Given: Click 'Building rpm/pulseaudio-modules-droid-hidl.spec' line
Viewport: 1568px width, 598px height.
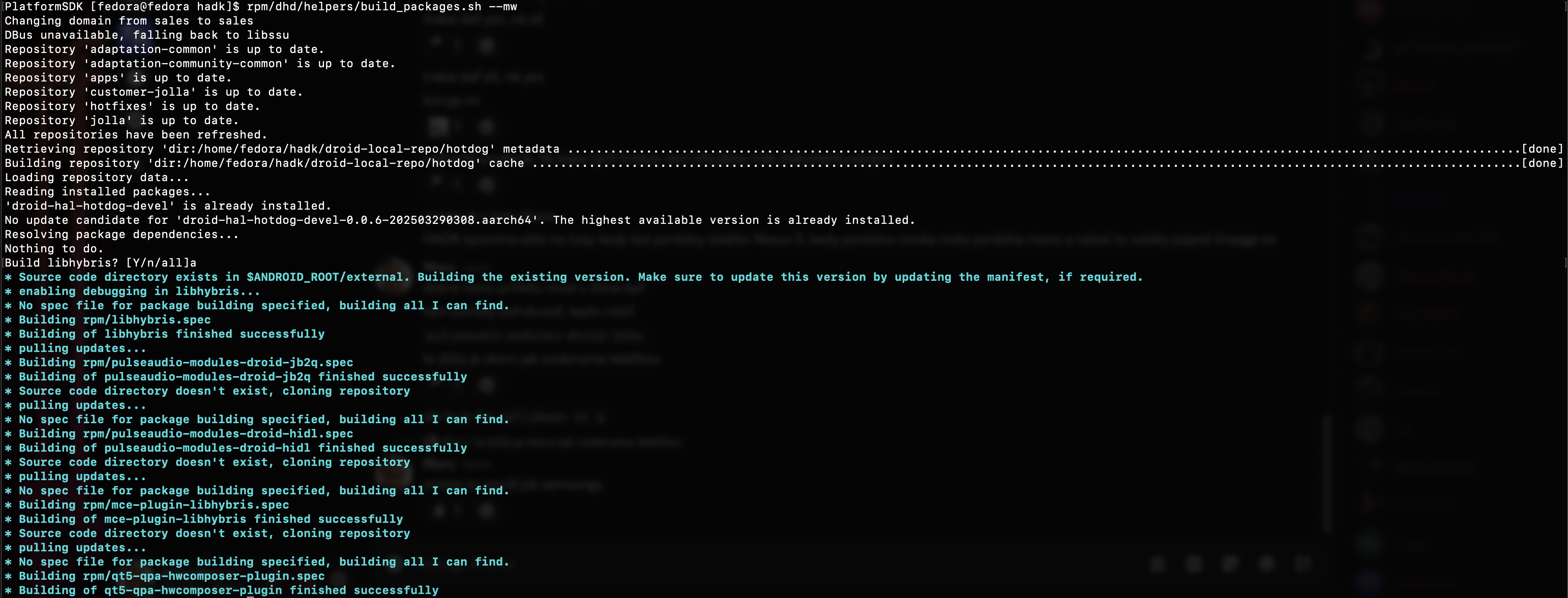Looking at the screenshot, I should [x=186, y=434].
